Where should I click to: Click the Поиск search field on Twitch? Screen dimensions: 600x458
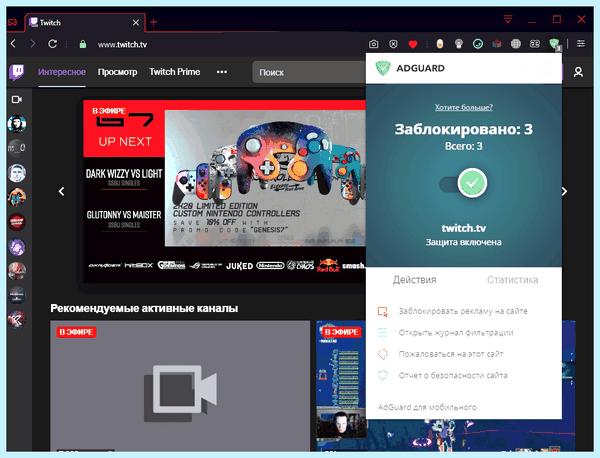pyautogui.click(x=309, y=72)
